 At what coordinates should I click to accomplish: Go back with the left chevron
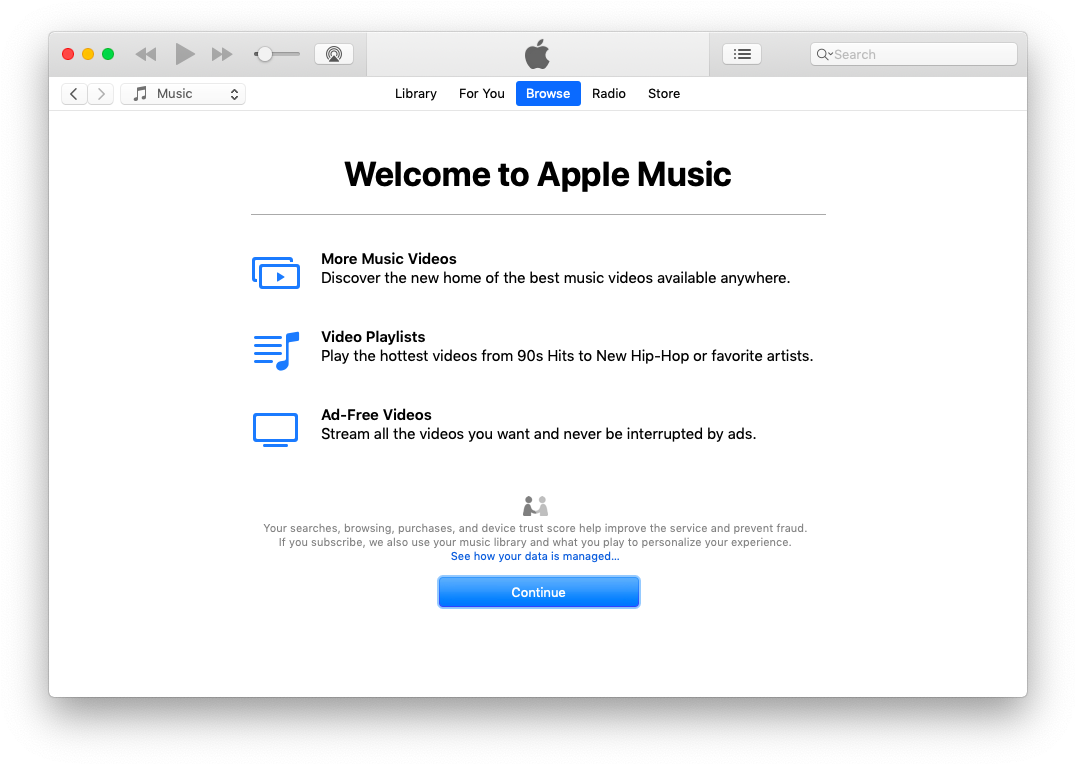pyautogui.click(x=74, y=94)
